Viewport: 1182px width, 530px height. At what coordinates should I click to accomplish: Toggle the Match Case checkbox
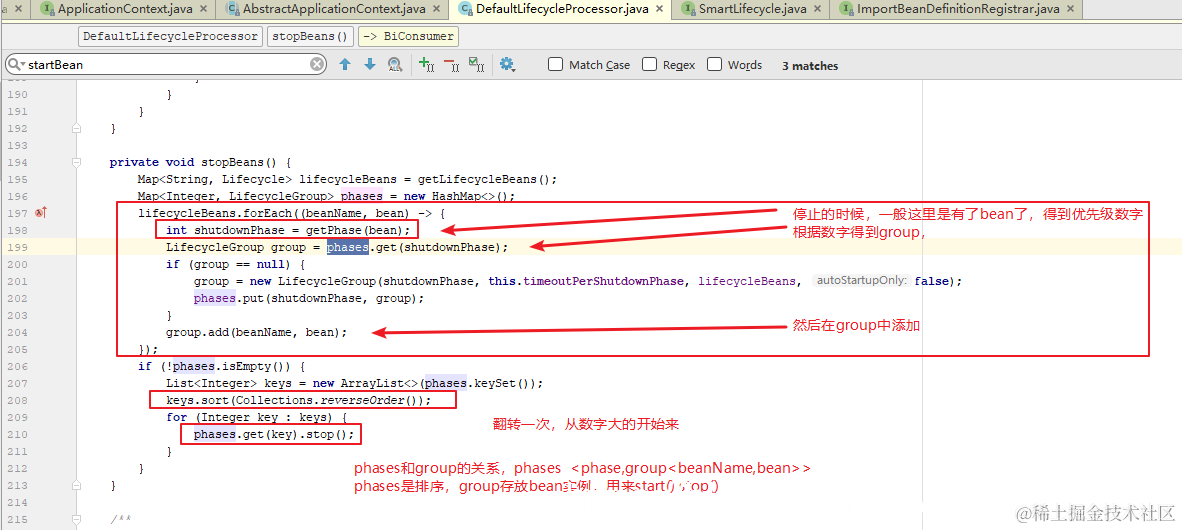pyautogui.click(x=556, y=65)
